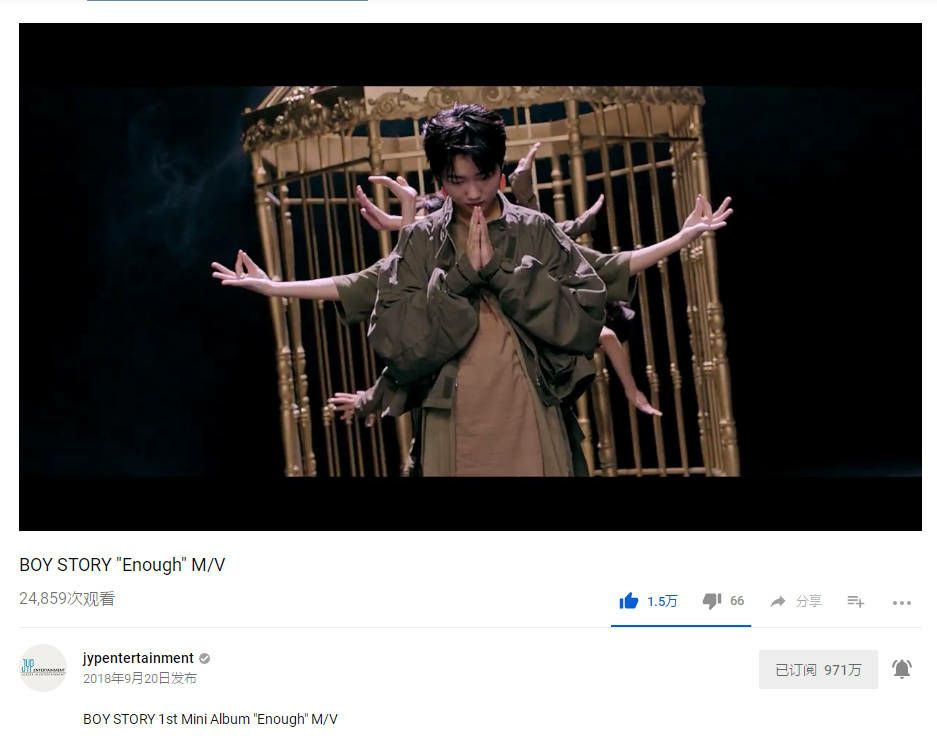Screen dimensions: 937x744
Task: Open the save to playlist icon
Action: [x=856, y=601]
